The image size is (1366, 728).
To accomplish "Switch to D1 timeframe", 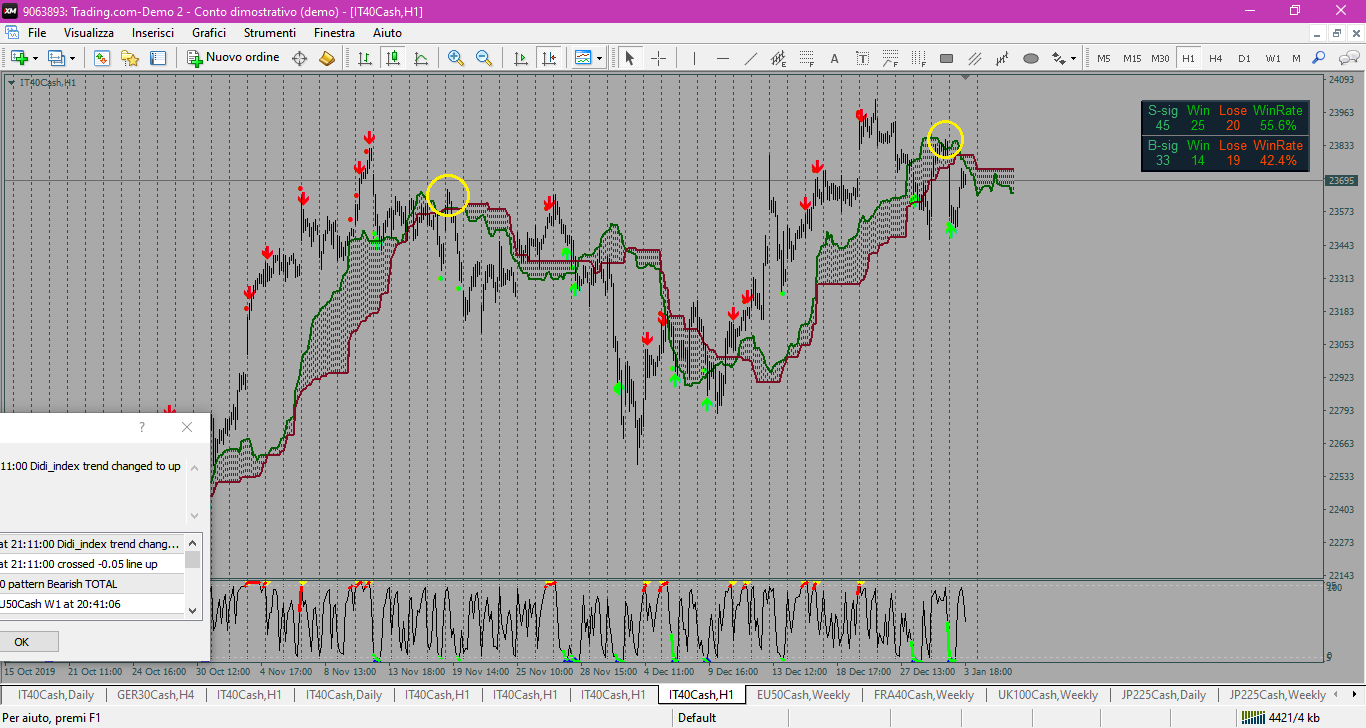I will (x=1244, y=58).
